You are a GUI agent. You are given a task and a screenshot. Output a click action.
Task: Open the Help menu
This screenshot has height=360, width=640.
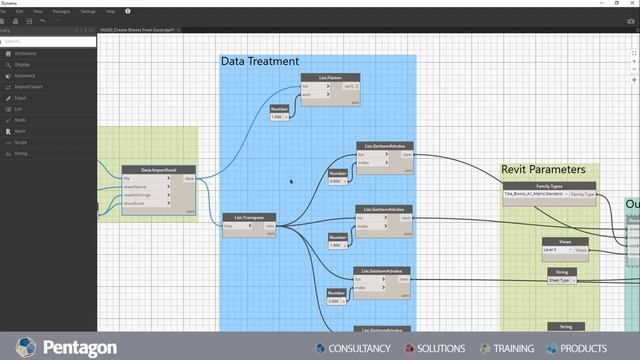pos(110,11)
